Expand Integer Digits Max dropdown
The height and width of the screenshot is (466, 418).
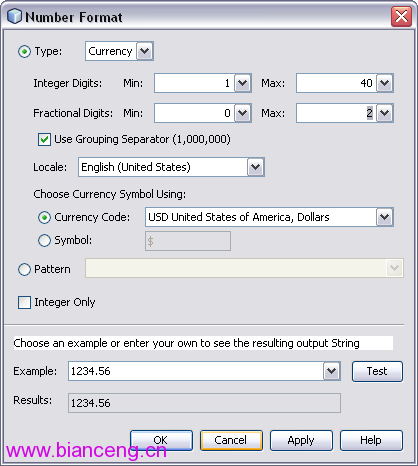coord(385,83)
